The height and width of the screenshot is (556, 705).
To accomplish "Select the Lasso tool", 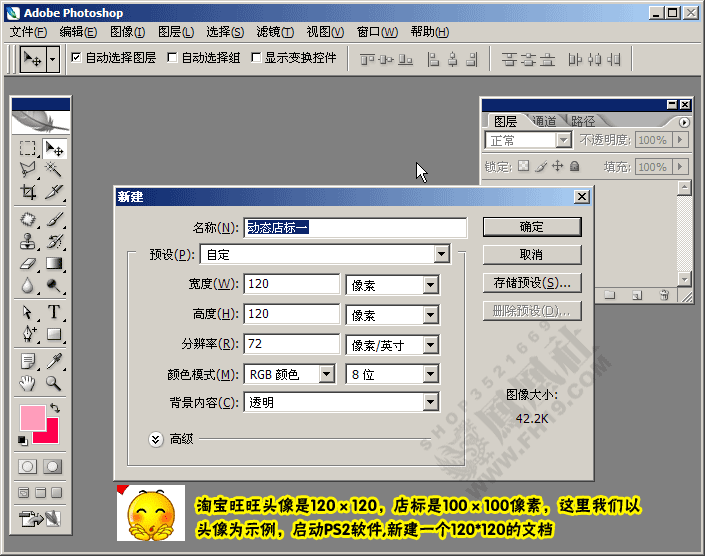I will point(27,170).
